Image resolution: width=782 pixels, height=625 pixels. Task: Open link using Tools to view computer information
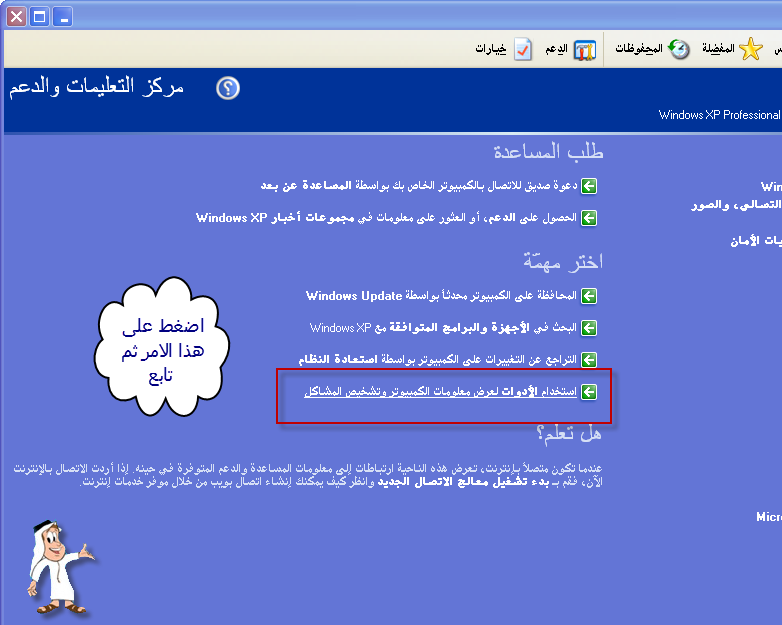[440, 392]
